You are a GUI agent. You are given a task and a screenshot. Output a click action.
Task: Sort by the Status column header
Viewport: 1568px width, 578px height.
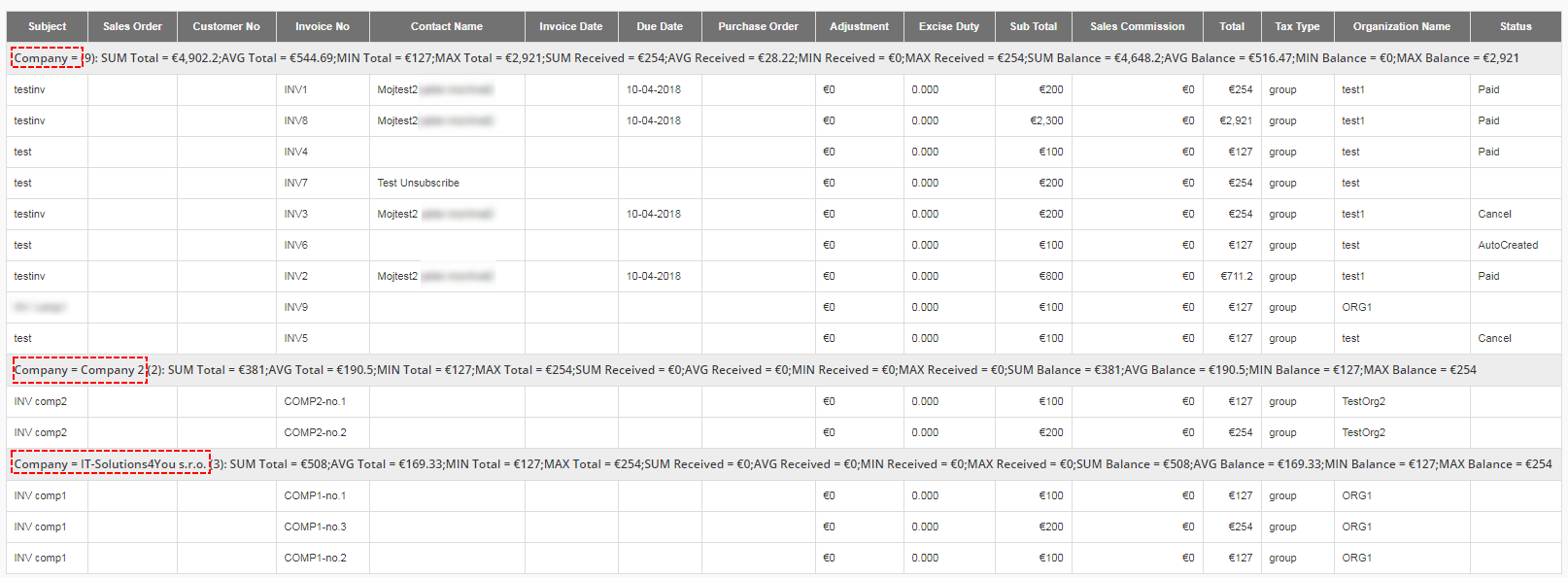[x=1516, y=26]
